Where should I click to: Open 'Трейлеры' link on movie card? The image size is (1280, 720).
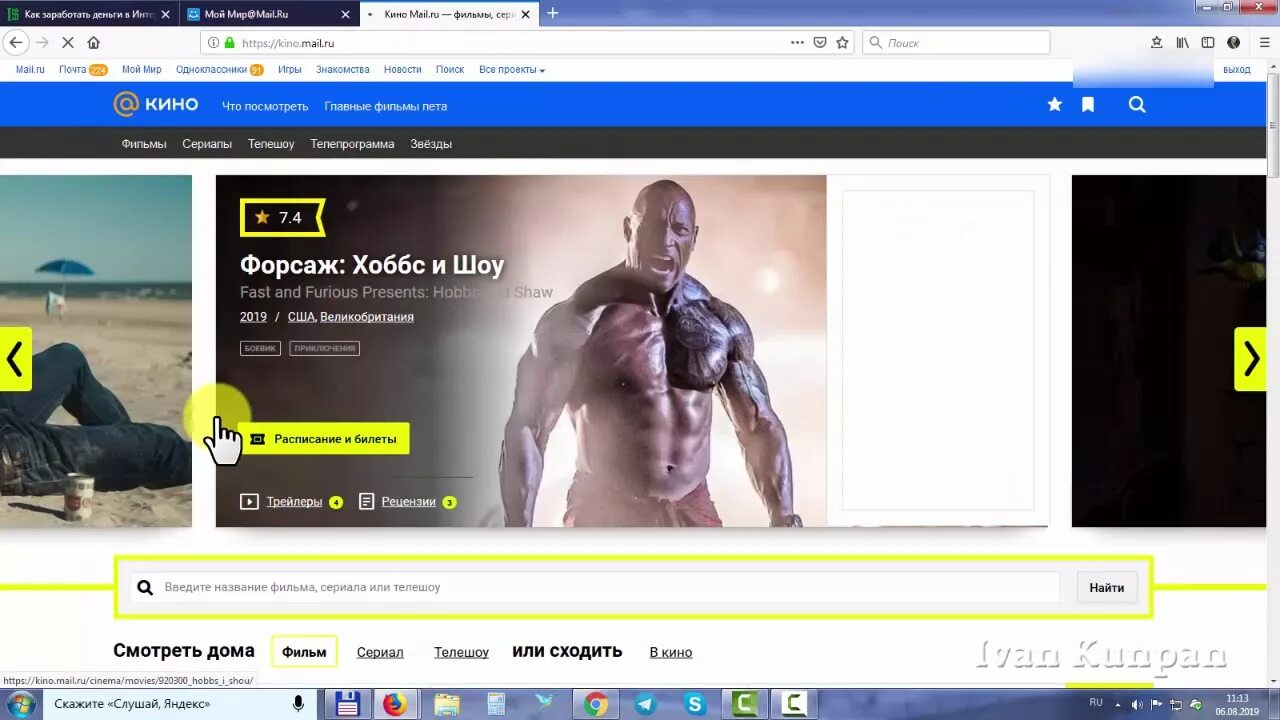[x=294, y=502]
